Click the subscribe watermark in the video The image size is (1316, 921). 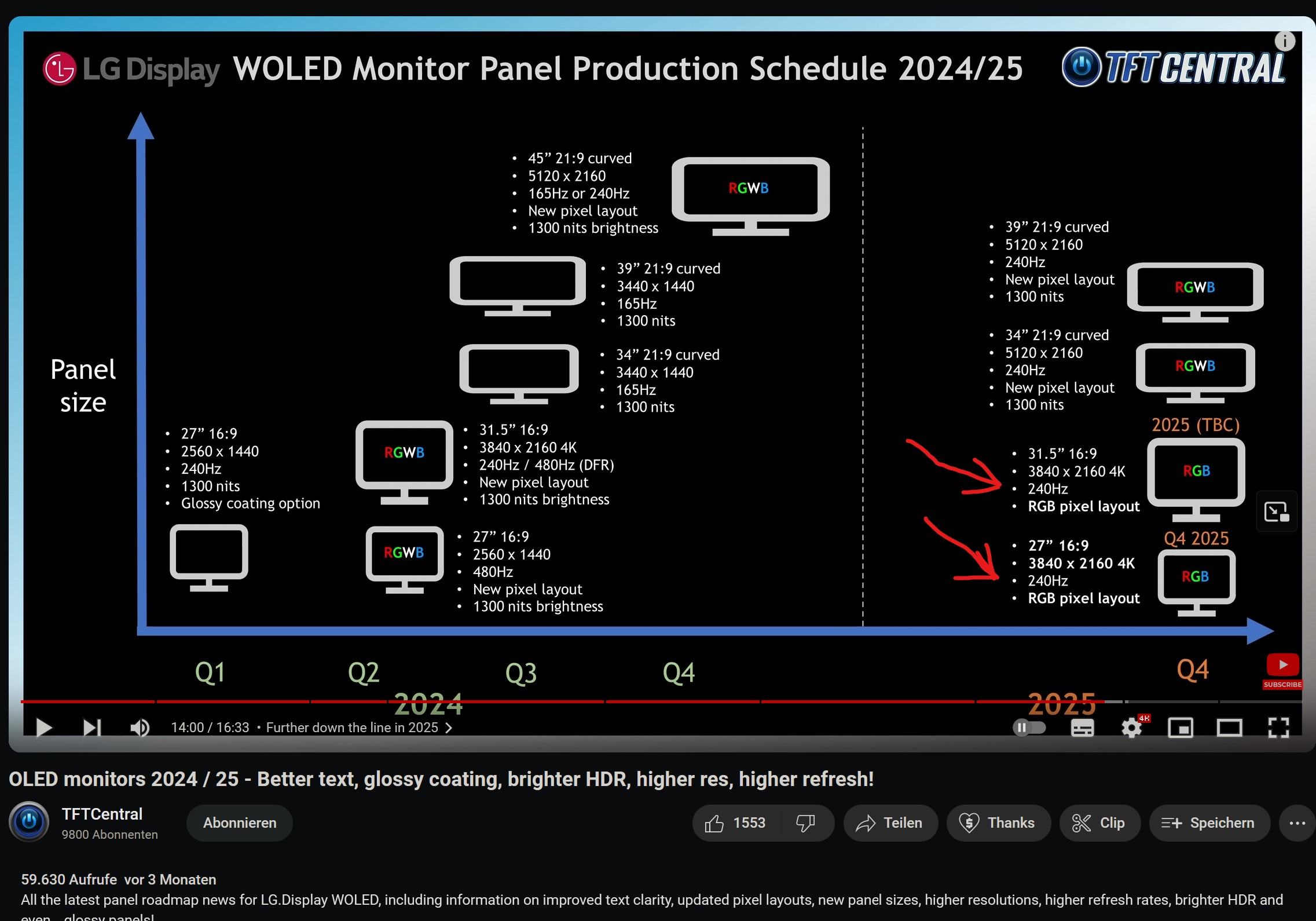[1282, 671]
